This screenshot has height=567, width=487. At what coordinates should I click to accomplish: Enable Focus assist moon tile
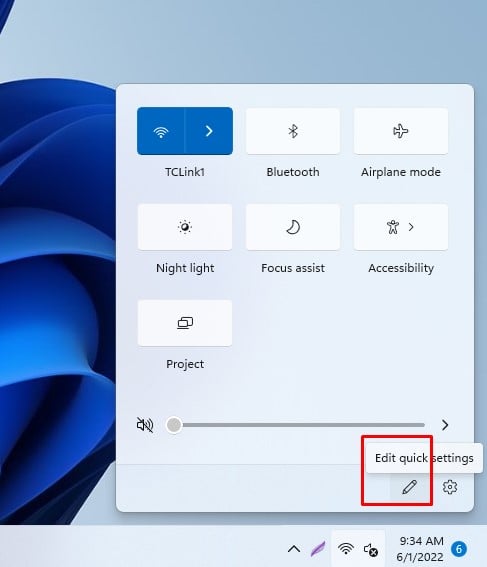(x=293, y=227)
